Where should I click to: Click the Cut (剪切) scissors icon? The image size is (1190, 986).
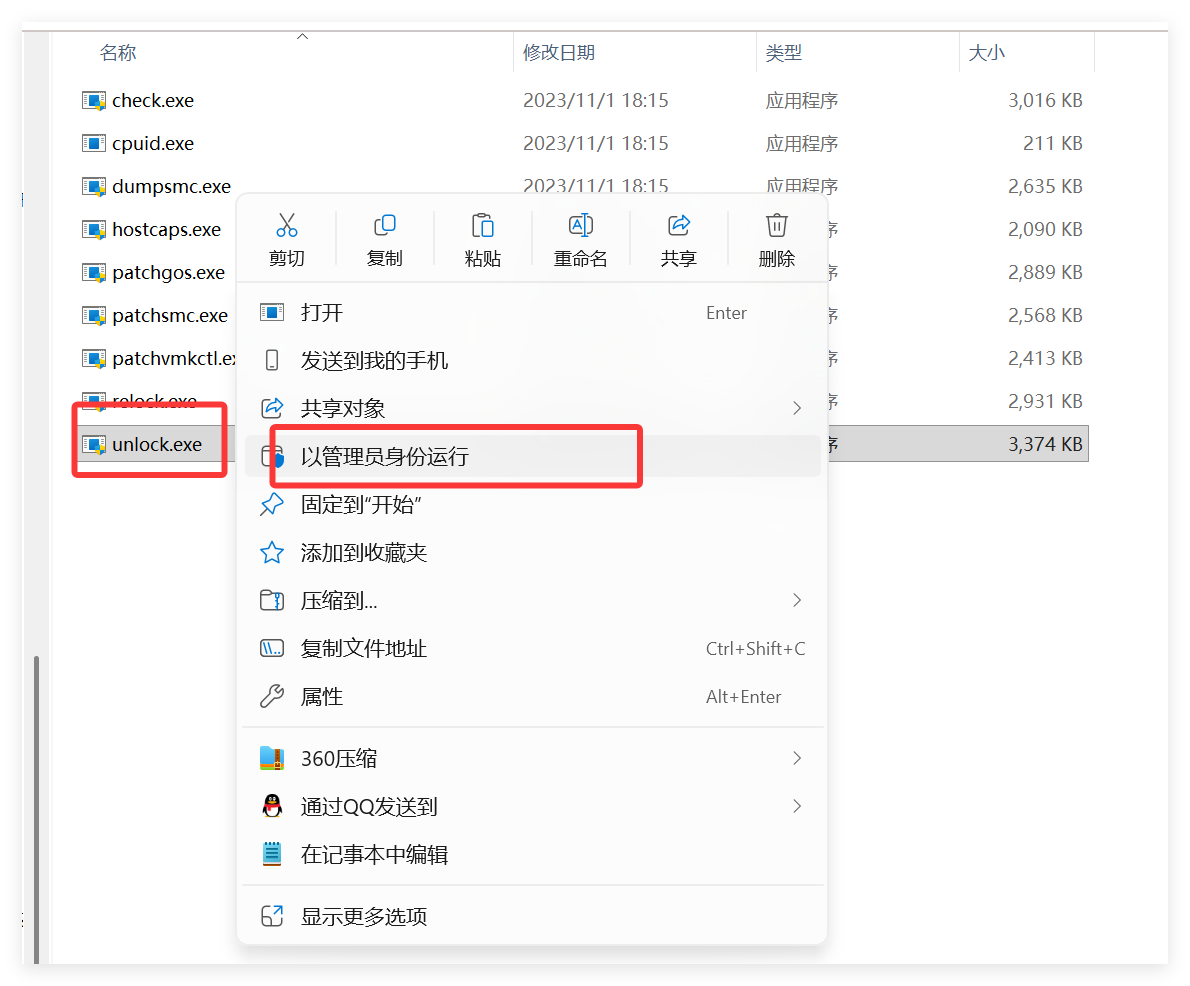click(286, 225)
